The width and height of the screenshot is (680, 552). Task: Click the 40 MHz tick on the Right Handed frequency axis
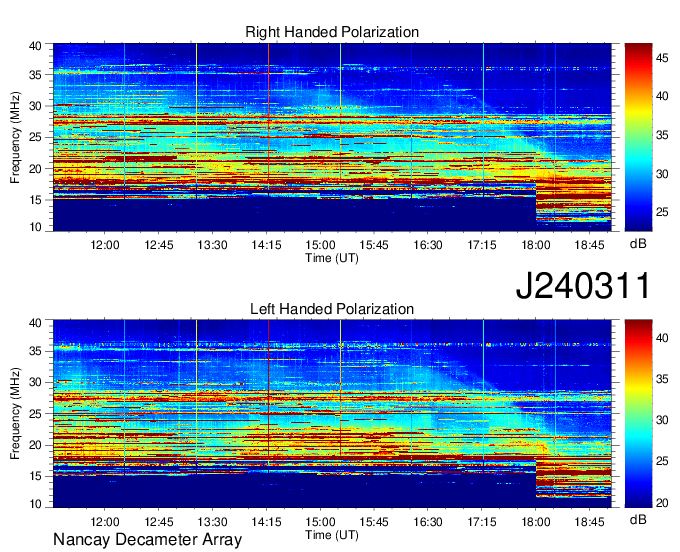click(36, 46)
